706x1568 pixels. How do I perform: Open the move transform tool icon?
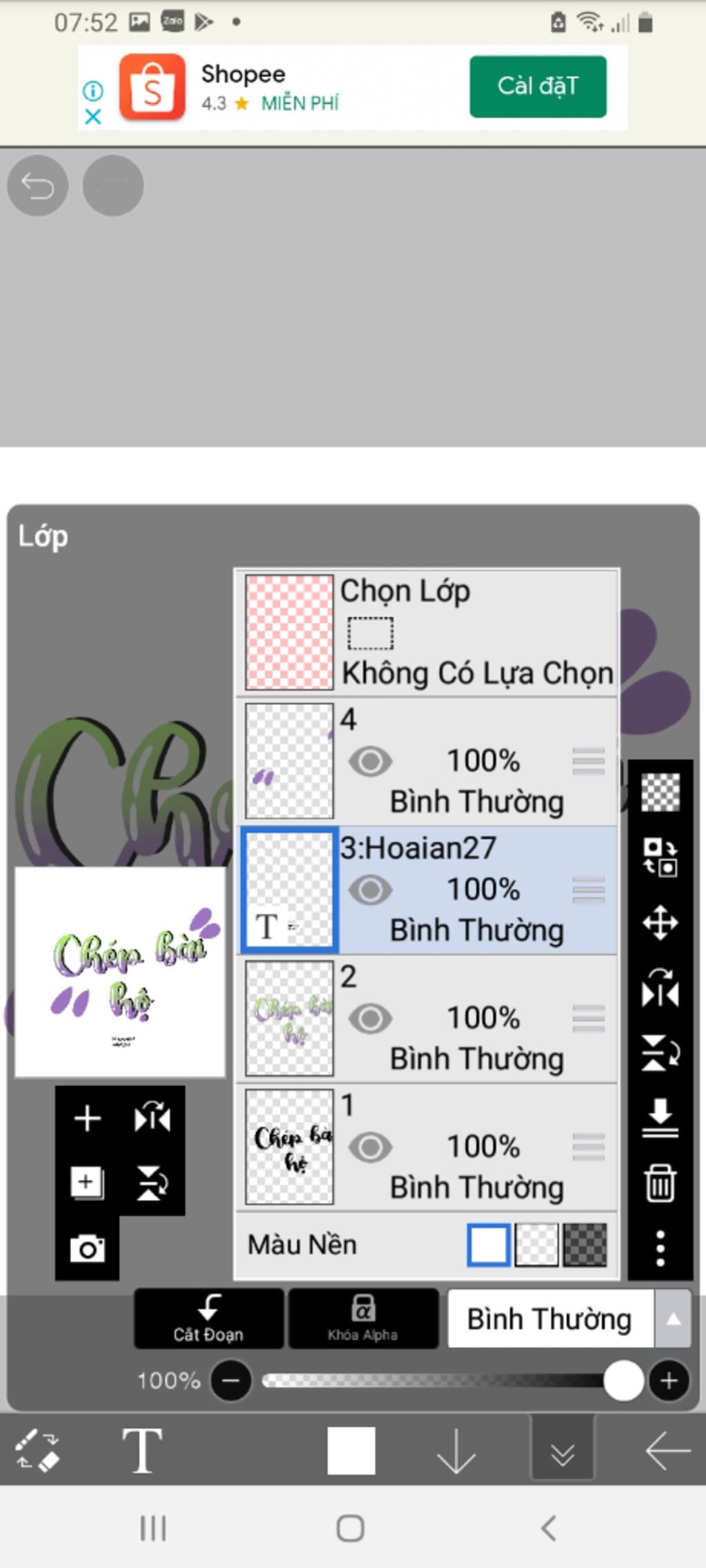660,923
